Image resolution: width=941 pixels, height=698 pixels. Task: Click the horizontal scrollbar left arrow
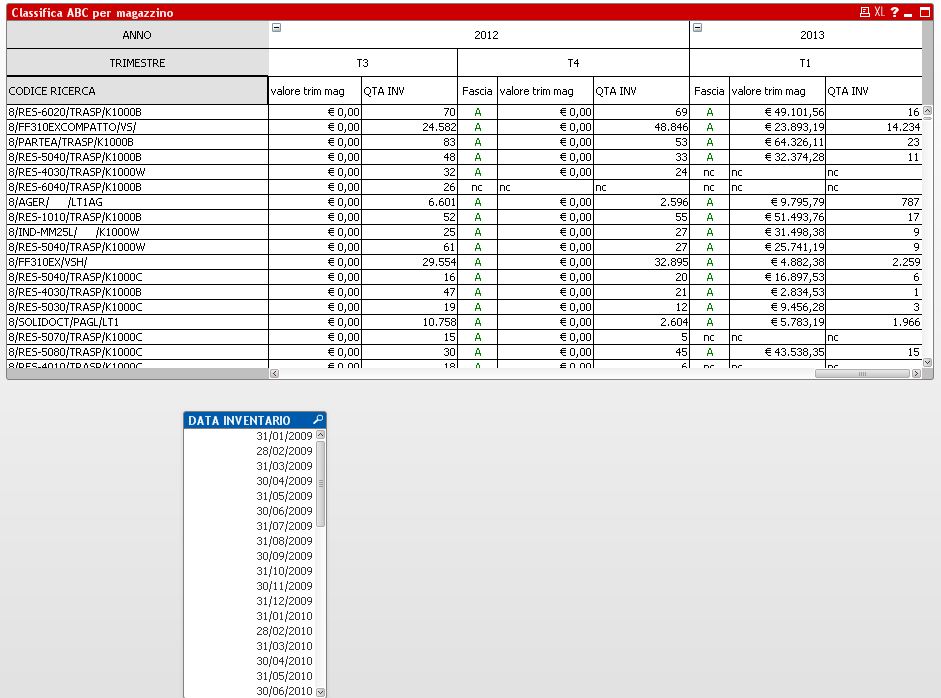[x=274, y=373]
